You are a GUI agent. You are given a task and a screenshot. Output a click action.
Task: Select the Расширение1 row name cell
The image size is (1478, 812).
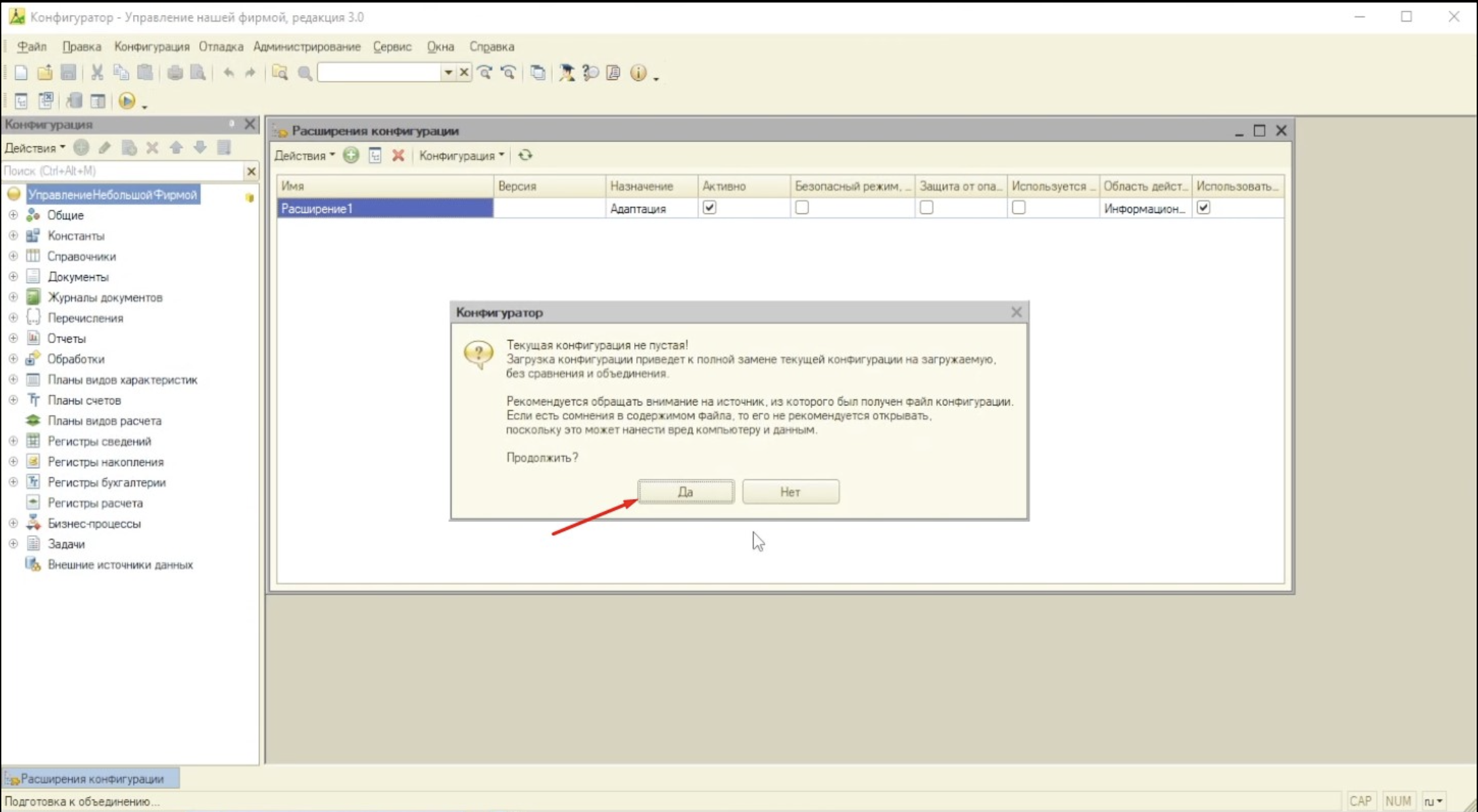click(x=385, y=208)
